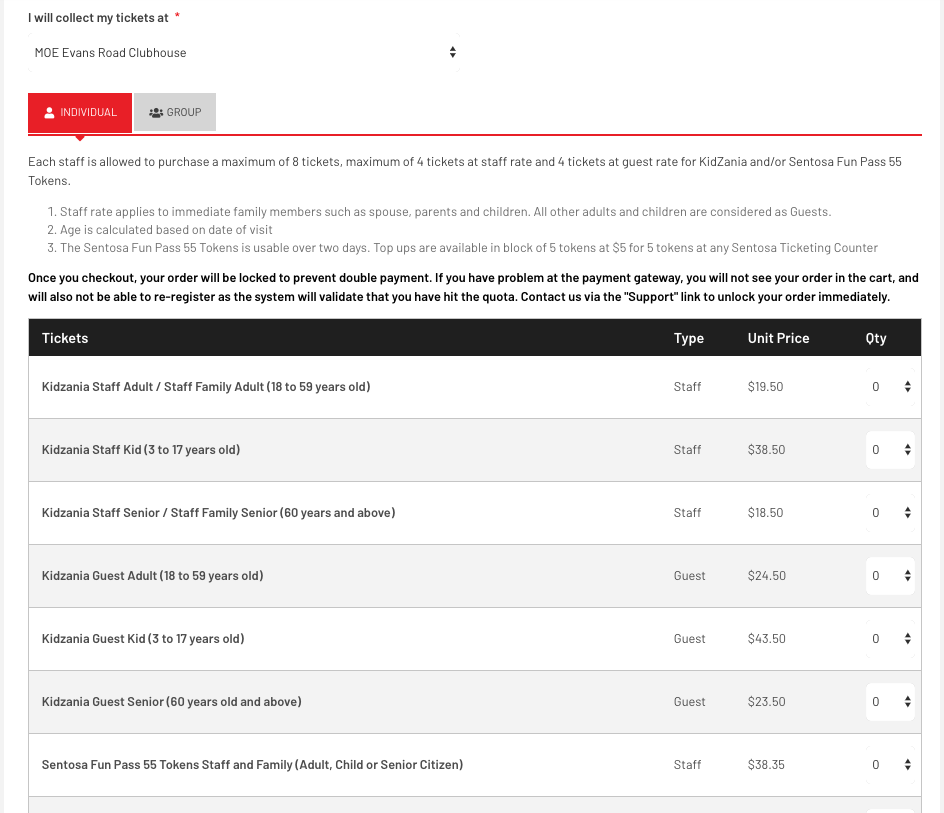Click Staff type in Kidzania Staff Adult row
Viewport: 944px width, 813px height.
pyautogui.click(x=687, y=387)
